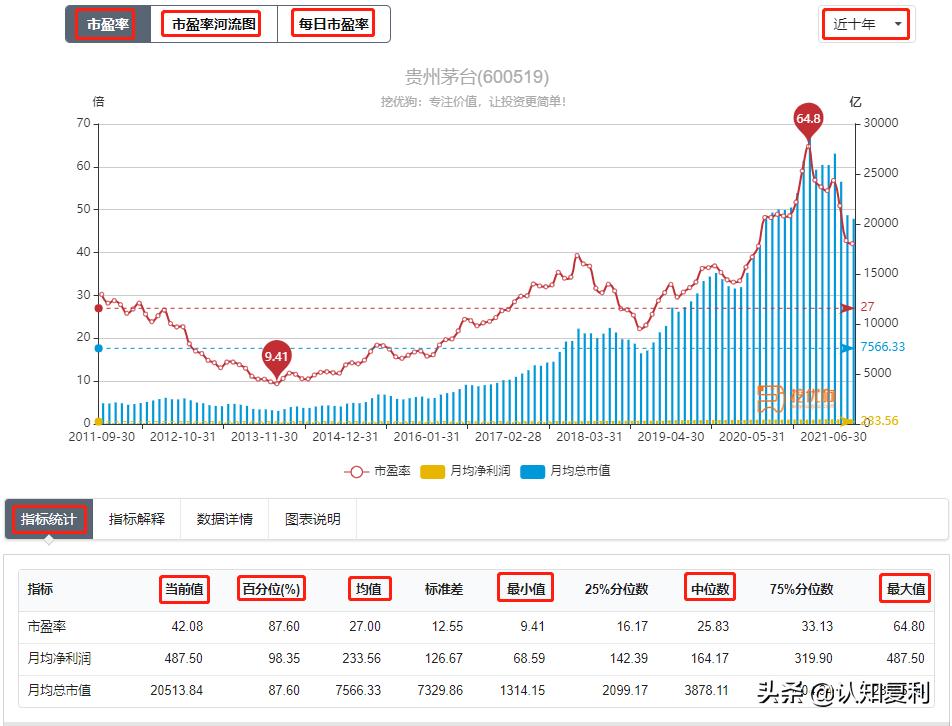952x726 pixels.
Task: Click the 9.41 low point marker
Action: 276,354
